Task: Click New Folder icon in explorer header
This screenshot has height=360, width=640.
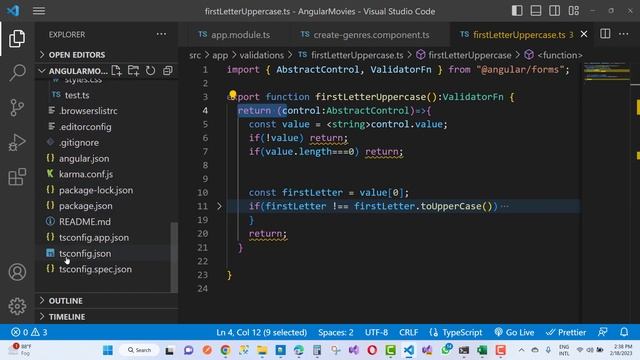Action: pyautogui.click(x=133, y=71)
